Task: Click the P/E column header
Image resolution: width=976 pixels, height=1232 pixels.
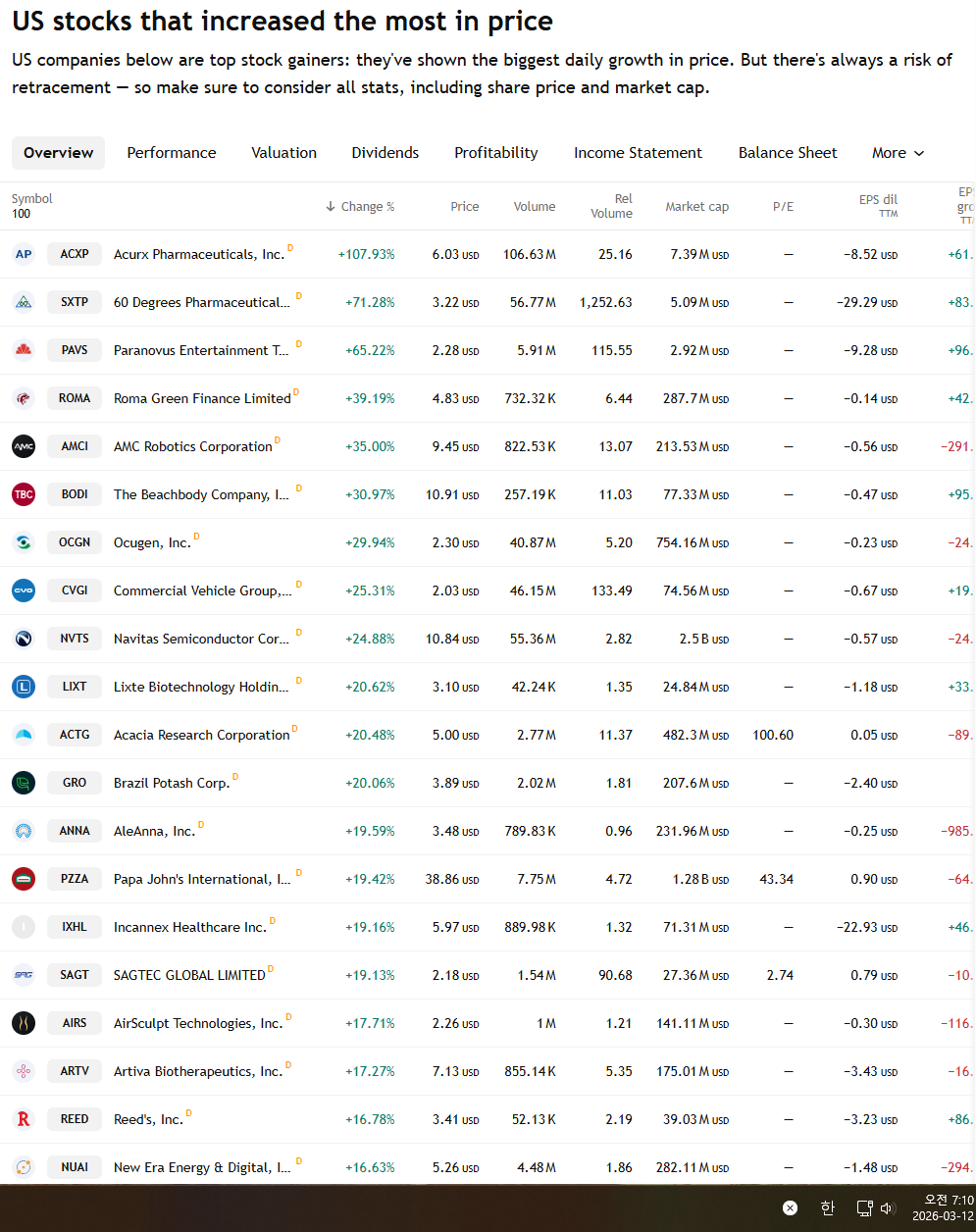Action: coord(783,207)
